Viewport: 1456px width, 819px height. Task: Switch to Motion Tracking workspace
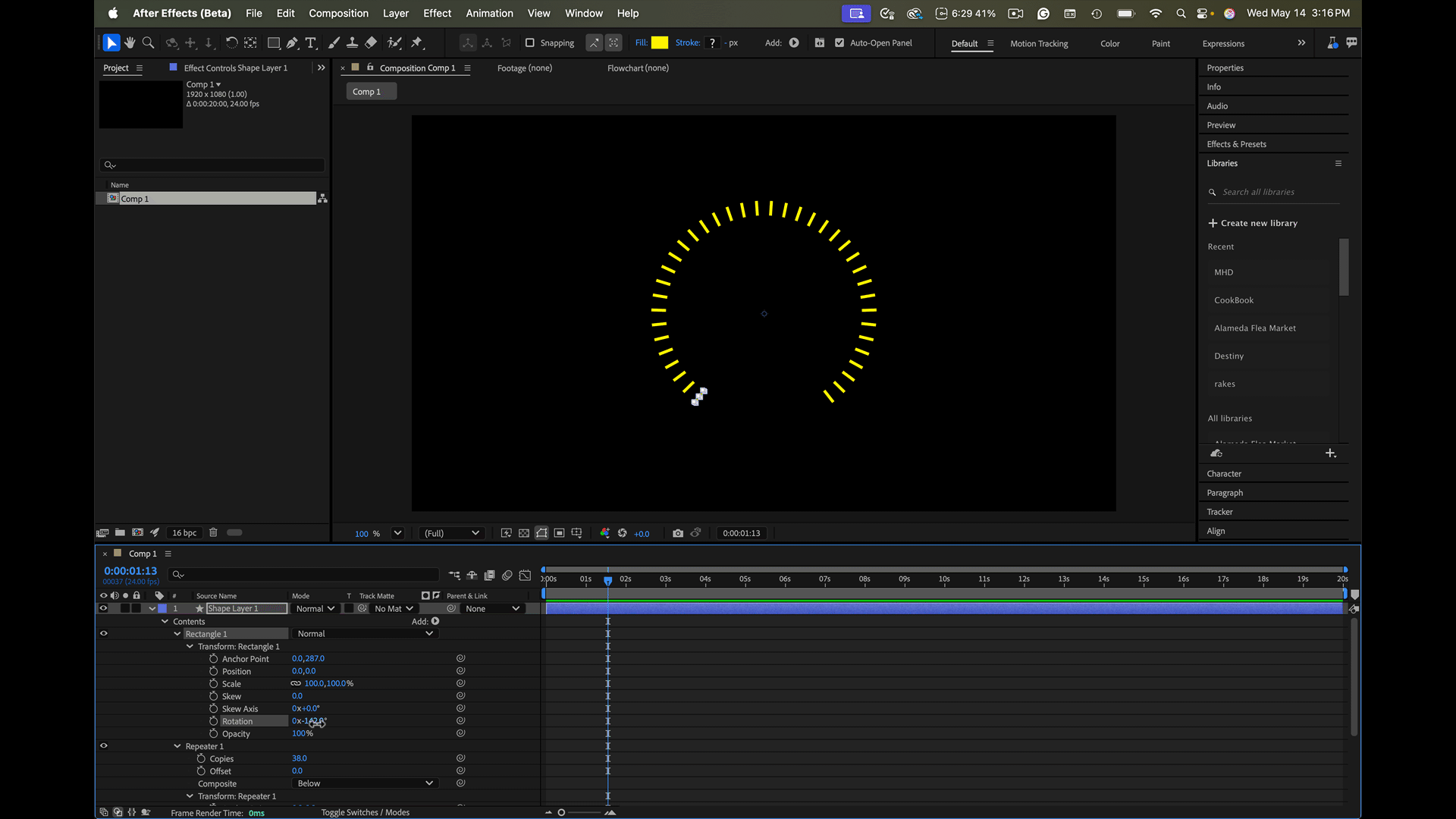(1039, 43)
